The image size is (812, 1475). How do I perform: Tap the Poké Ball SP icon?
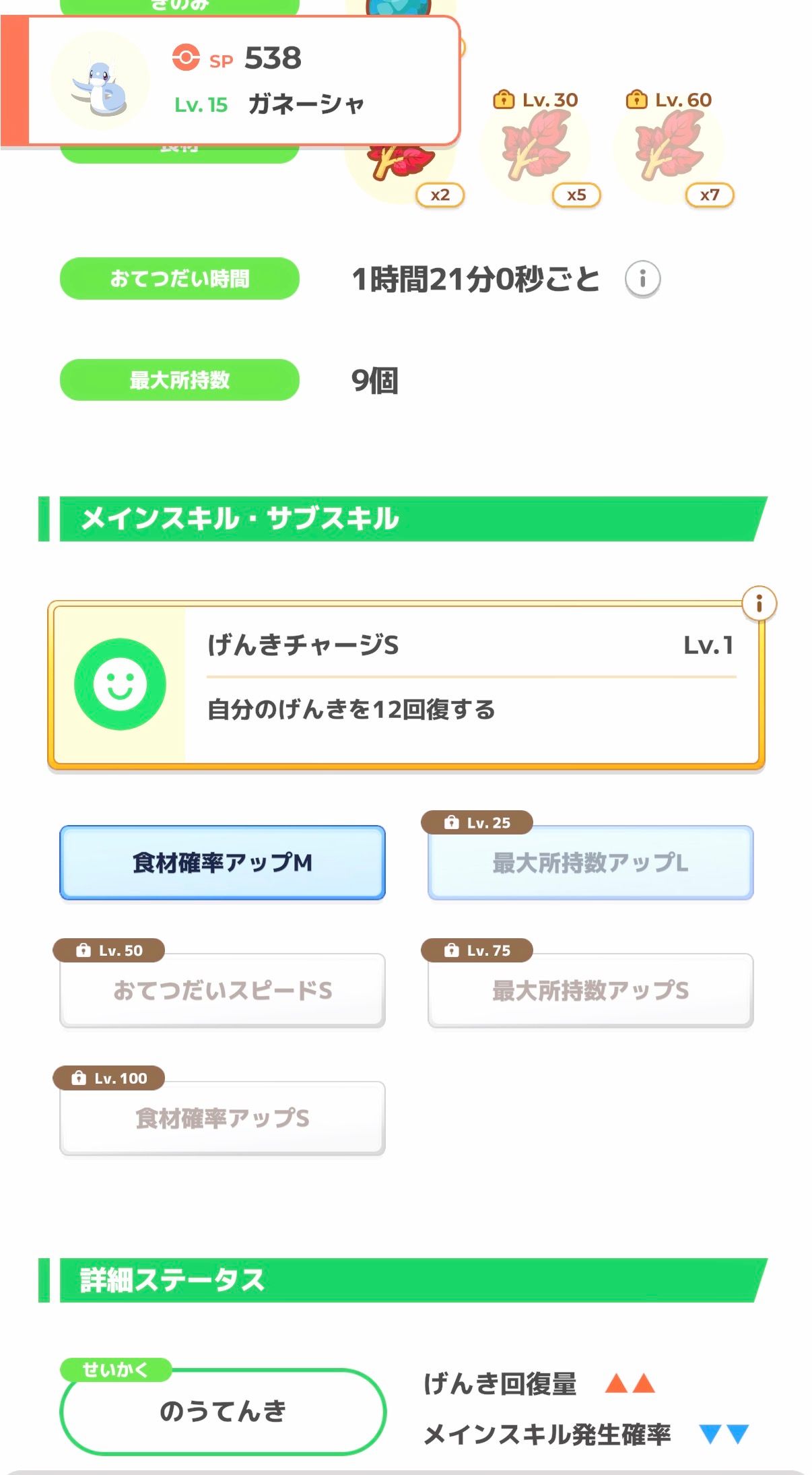click(186, 58)
